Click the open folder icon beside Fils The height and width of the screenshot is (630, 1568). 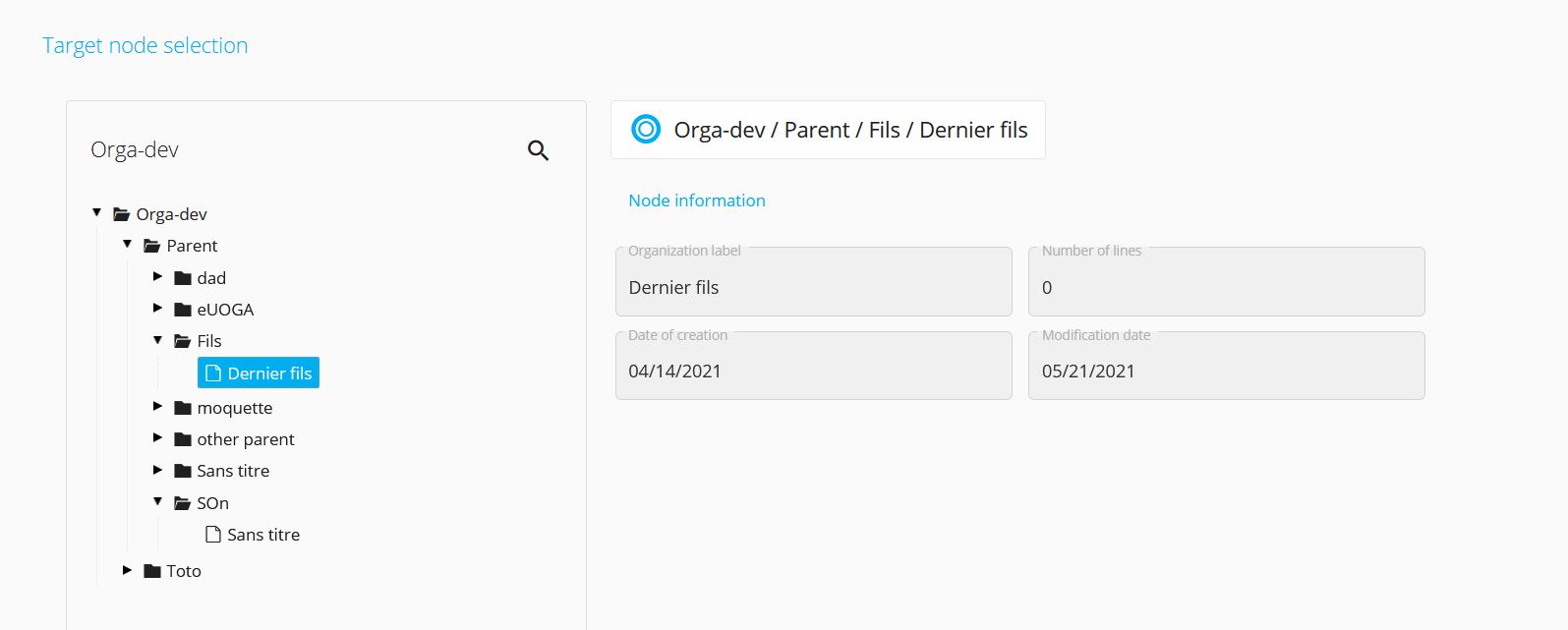[183, 341]
